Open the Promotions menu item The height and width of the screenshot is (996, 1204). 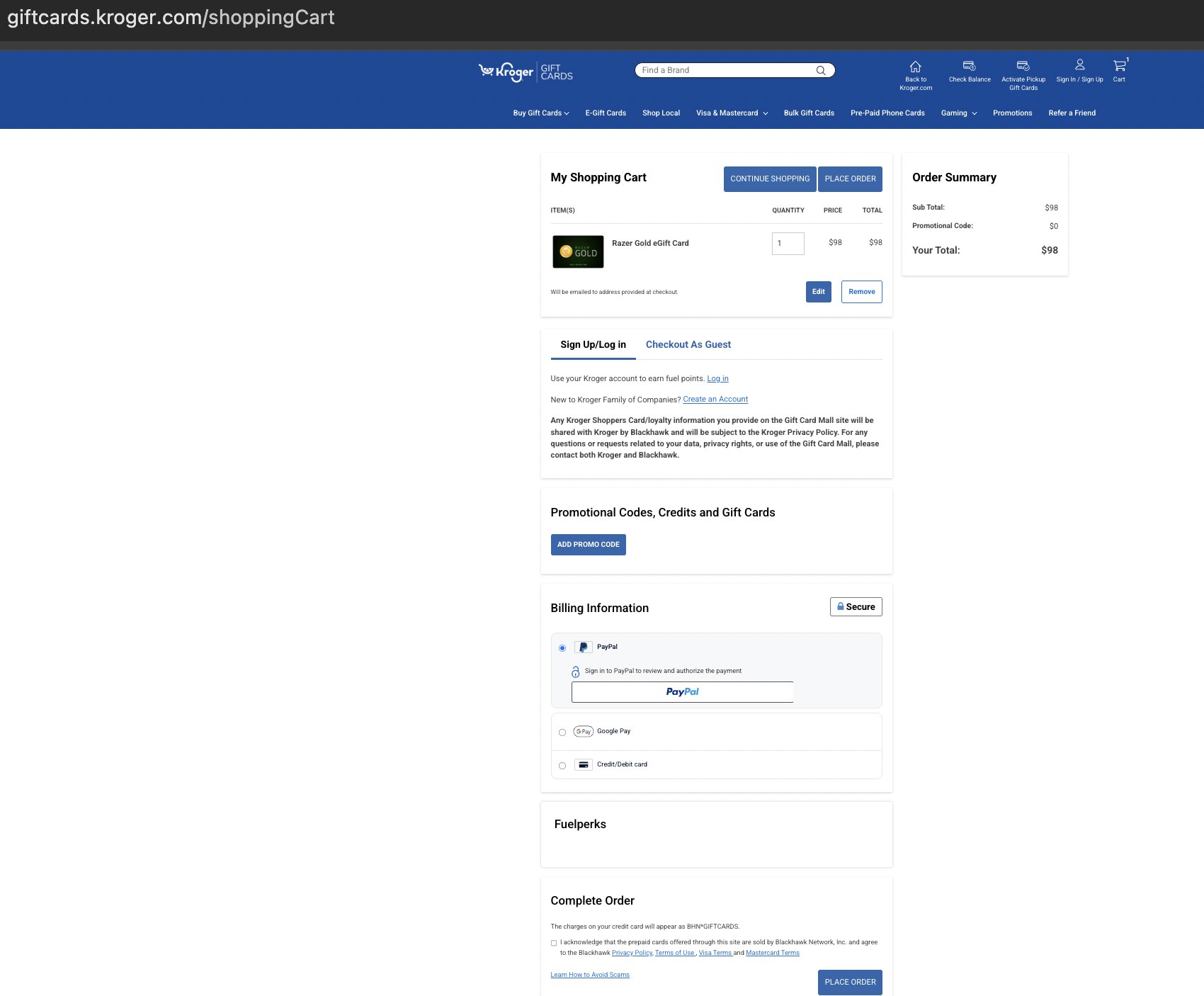(1012, 113)
